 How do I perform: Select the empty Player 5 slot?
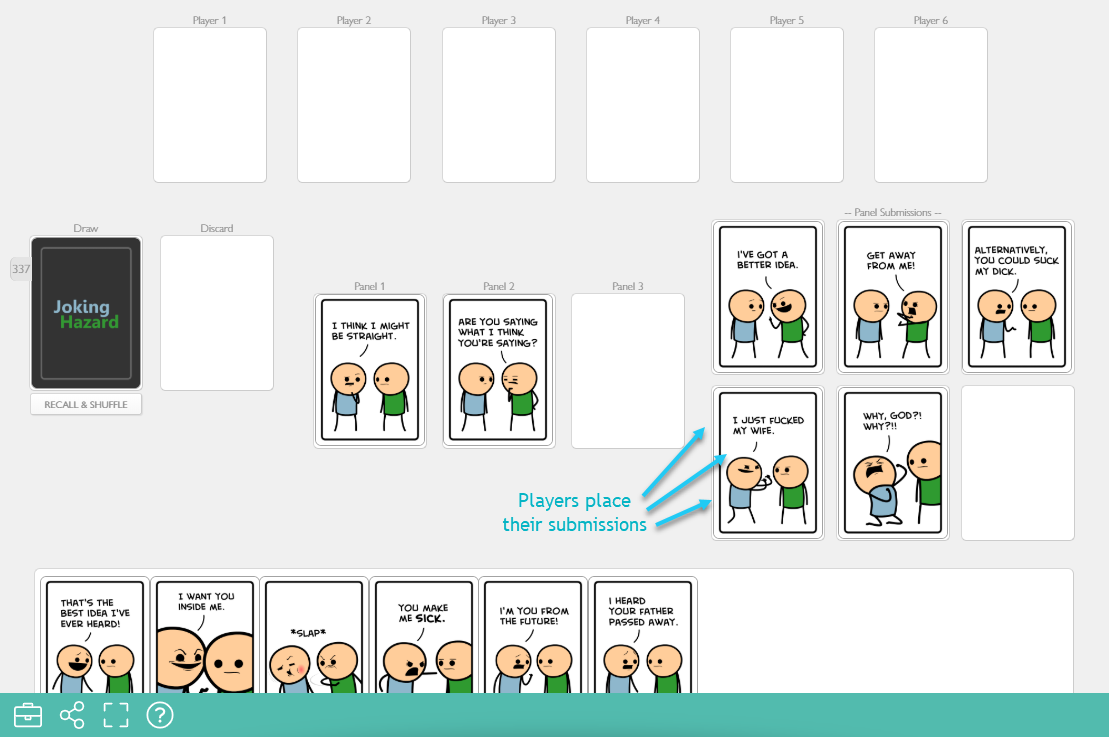(786, 105)
